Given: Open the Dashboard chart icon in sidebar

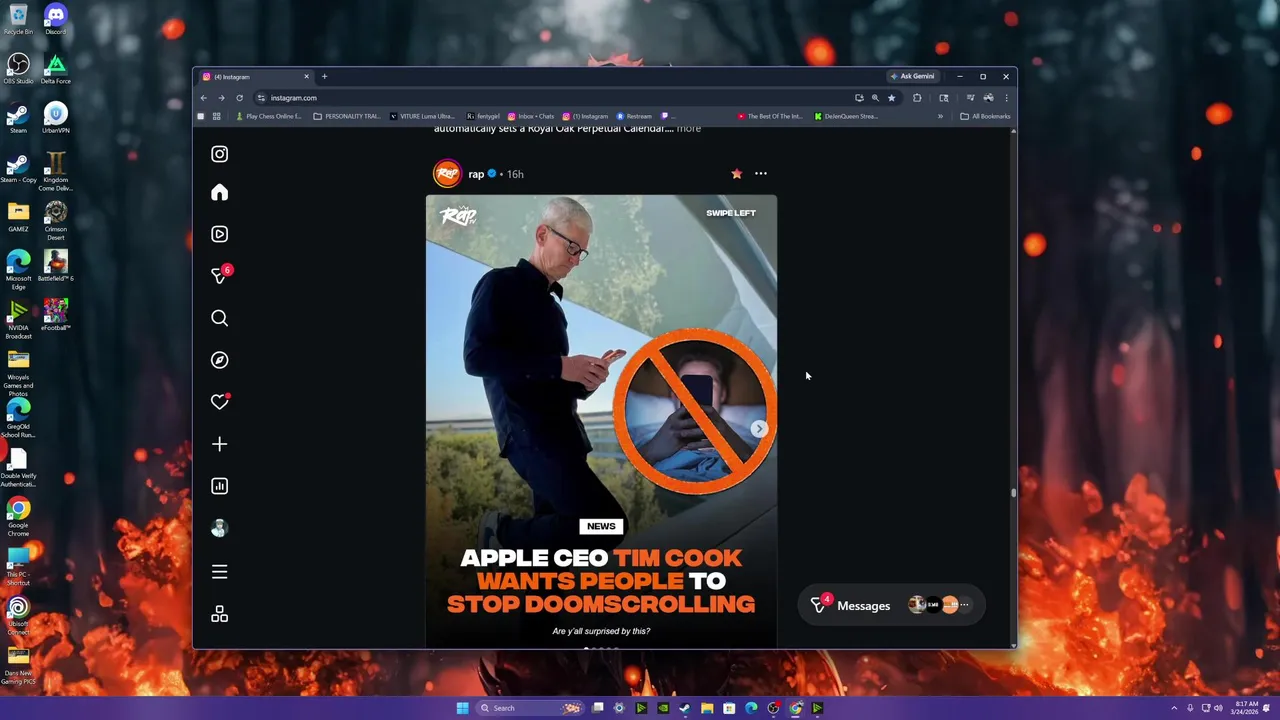Looking at the screenshot, I should [x=219, y=486].
